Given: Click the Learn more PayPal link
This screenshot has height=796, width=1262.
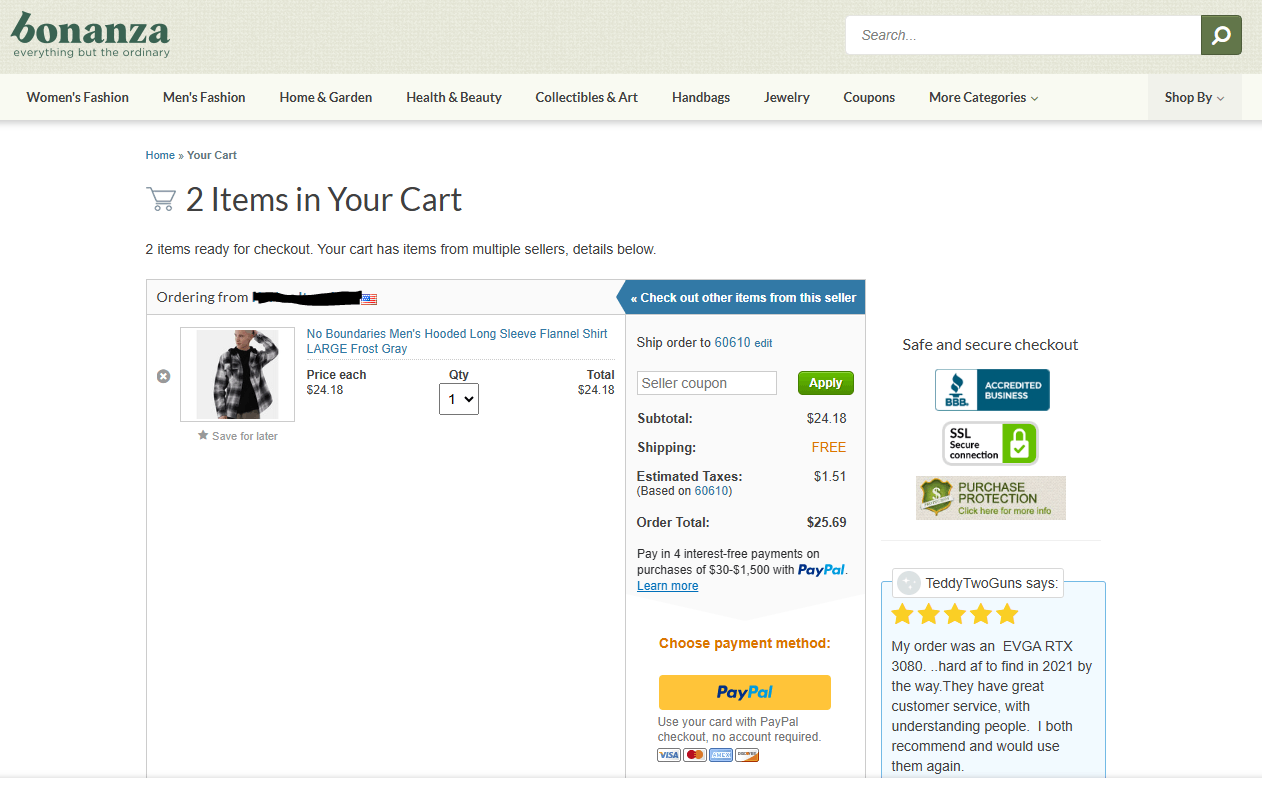Looking at the screenshot, I should point(667,586).
